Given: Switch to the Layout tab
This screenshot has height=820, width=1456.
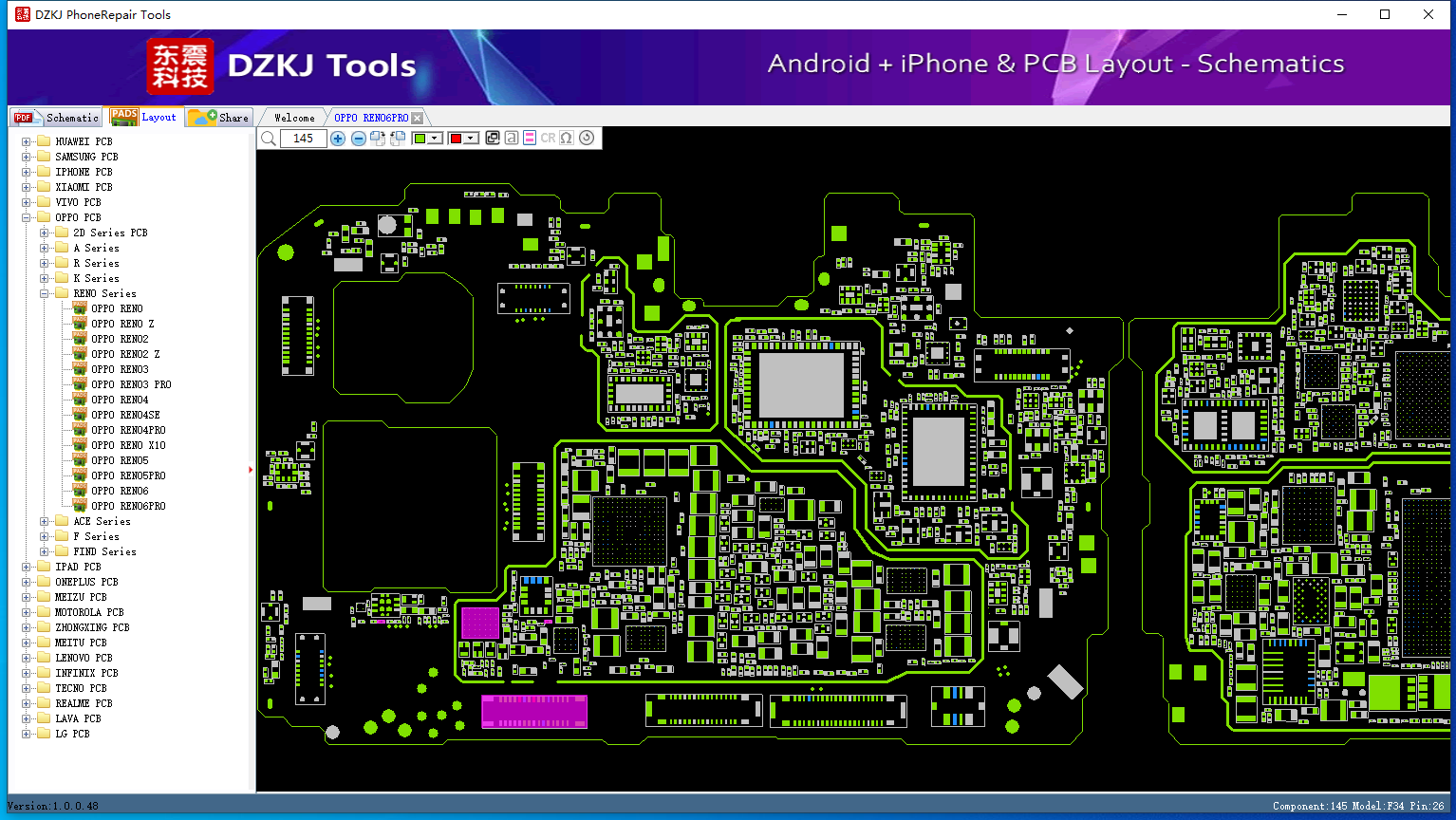Looking at the screenshot, I should (143, 117).
